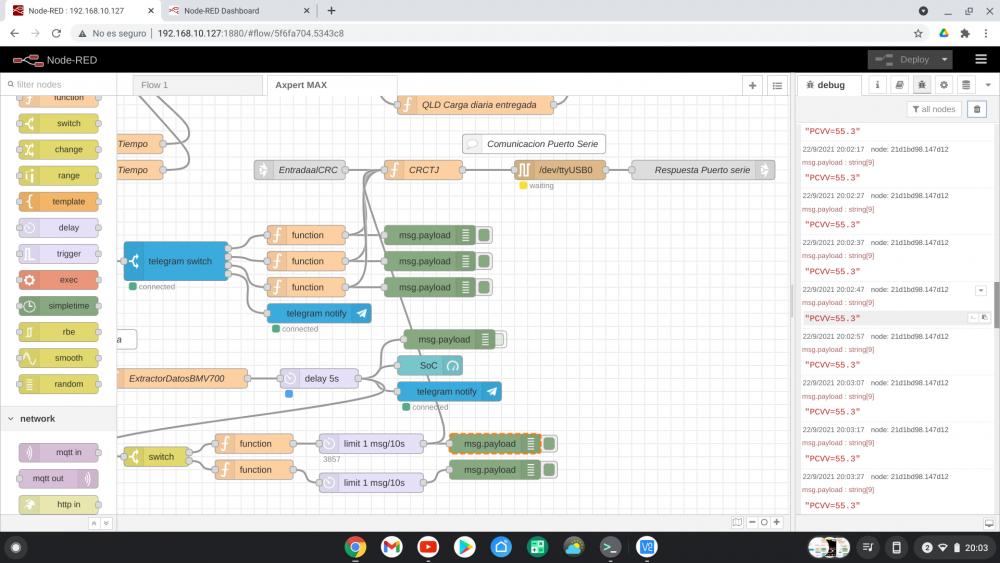The height and width of the screenshot is (563, 1000).
Task: Switch to the Flow 1 tab
Action: click(x=197, y=85)
